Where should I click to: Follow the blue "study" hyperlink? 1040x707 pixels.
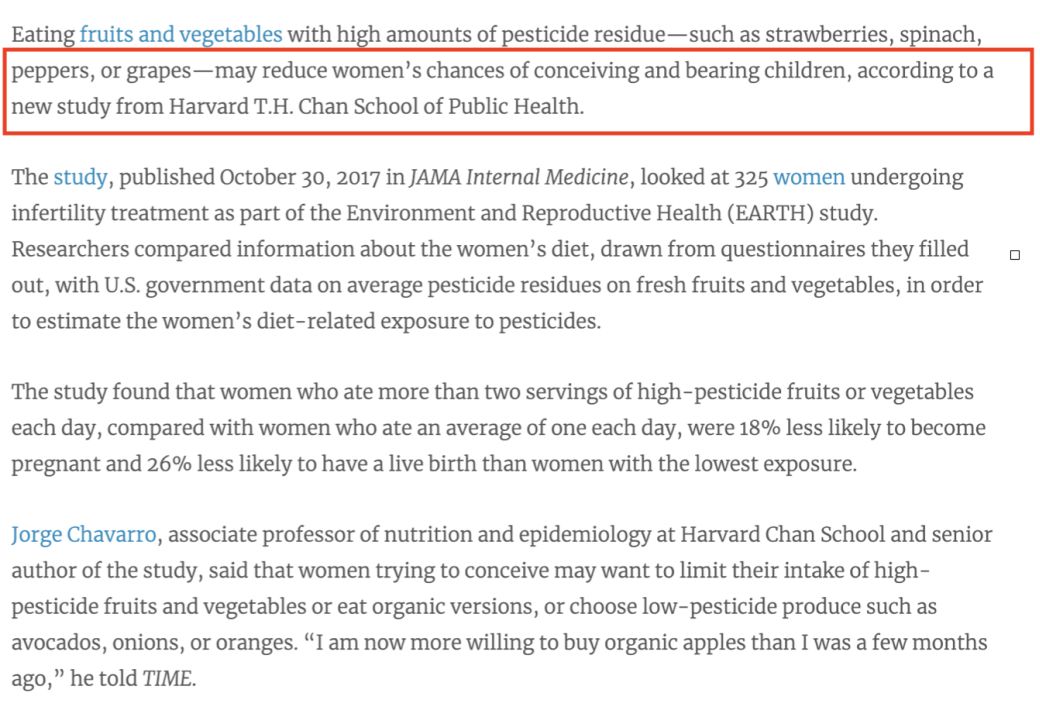[80, 178]
